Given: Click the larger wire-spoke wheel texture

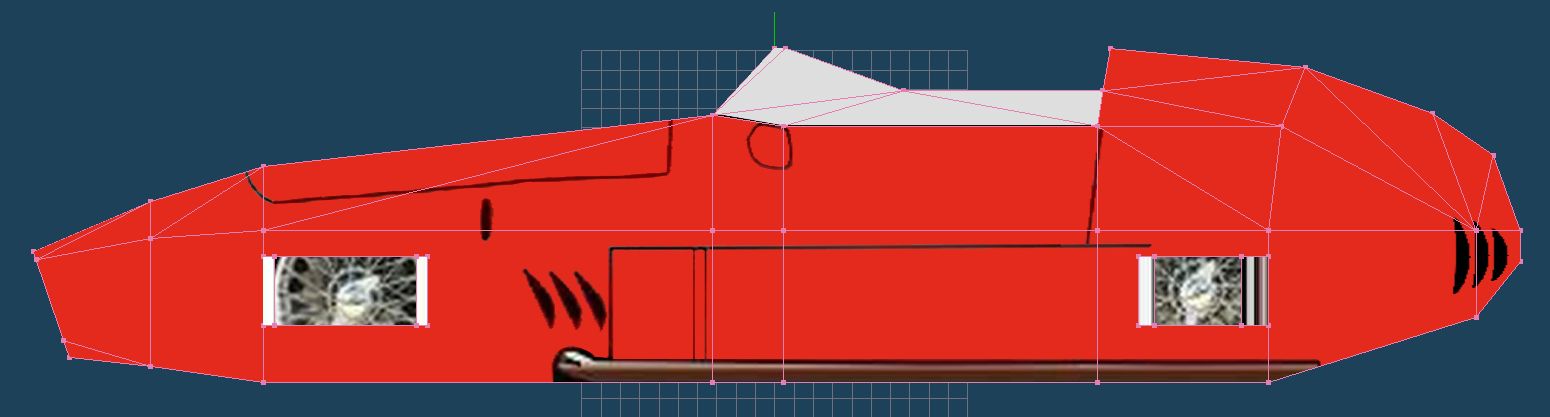Looking at the screenshot, I should coord(346,290).
